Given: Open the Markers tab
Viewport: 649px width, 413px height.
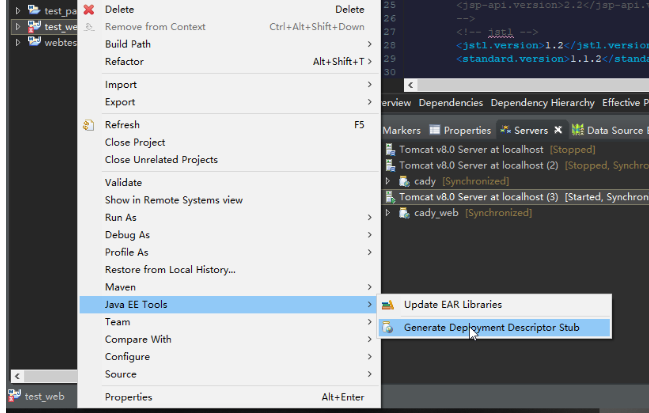Looking at the screenshot, I should (x=401, y=130).
